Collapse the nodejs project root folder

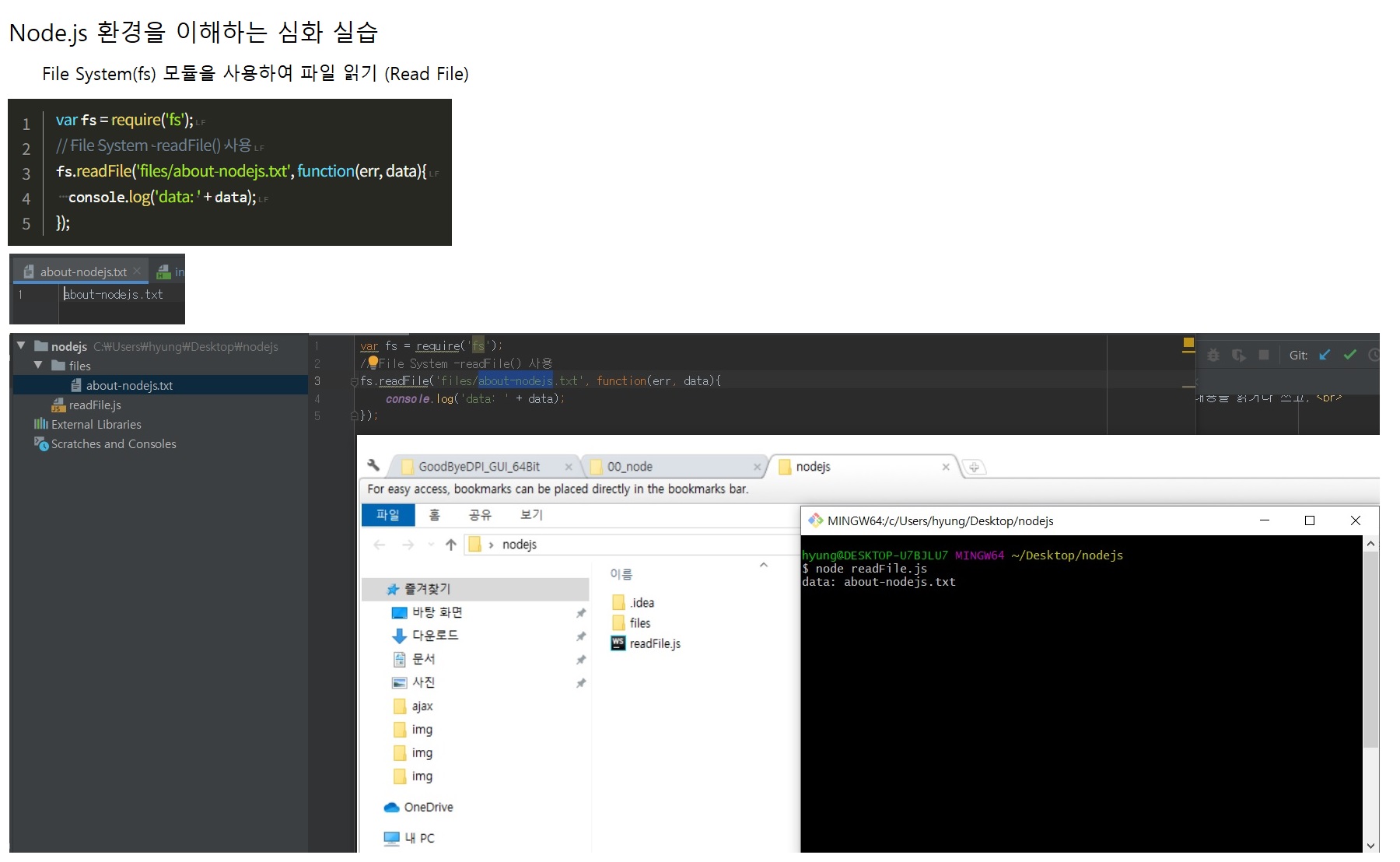point(21,346)
